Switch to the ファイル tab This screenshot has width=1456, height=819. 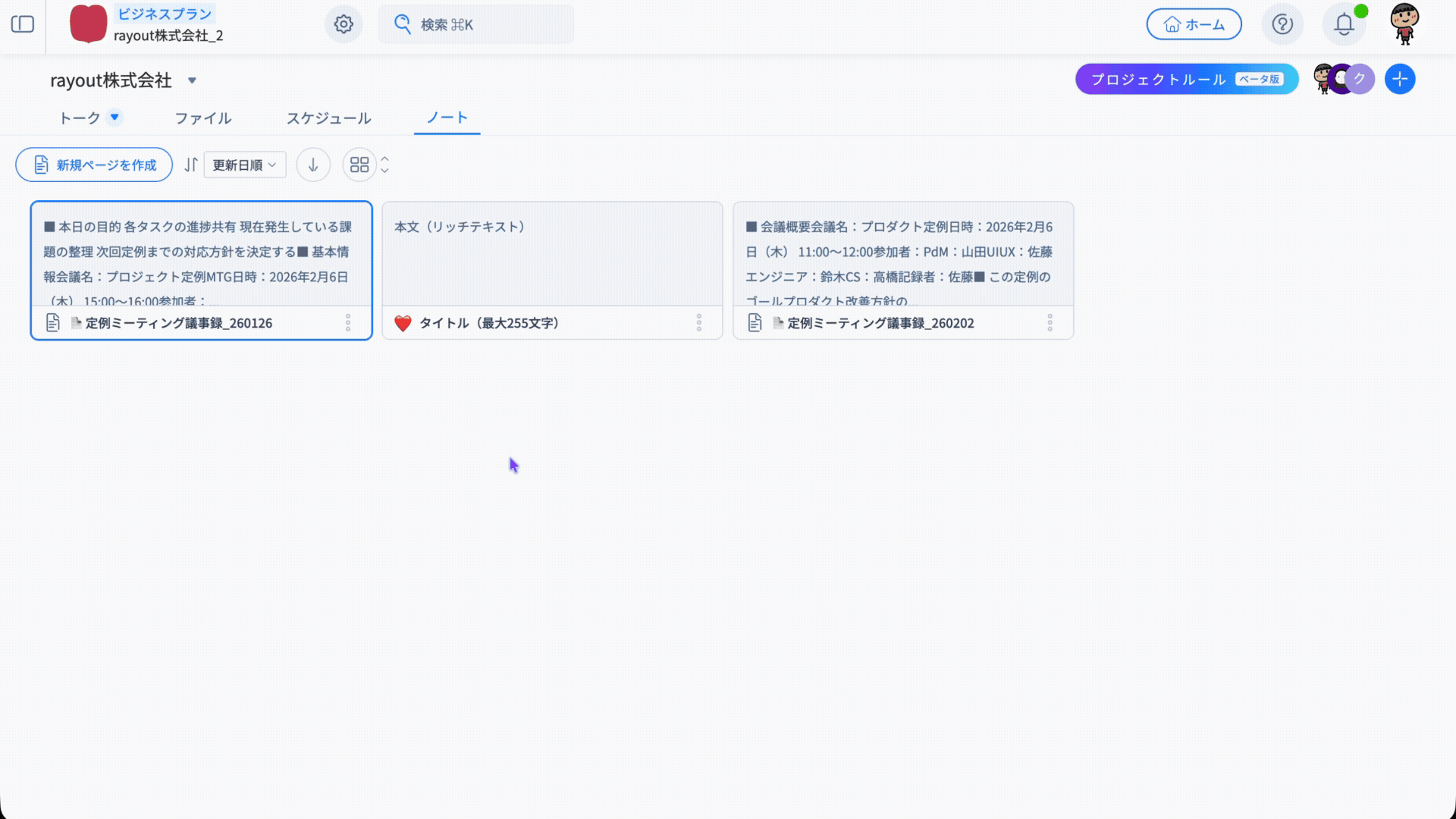click(x=202, y=118)
